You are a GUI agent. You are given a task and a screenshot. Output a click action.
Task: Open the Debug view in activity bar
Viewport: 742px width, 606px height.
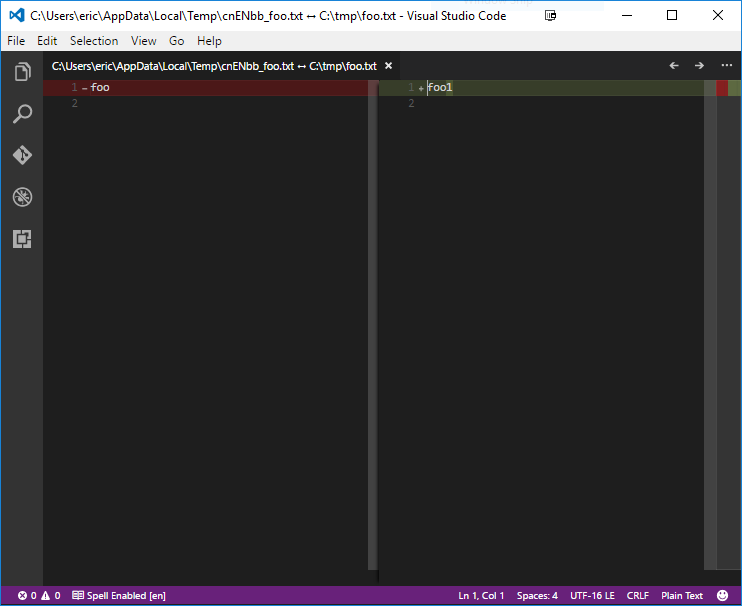[x=22, y=197]
